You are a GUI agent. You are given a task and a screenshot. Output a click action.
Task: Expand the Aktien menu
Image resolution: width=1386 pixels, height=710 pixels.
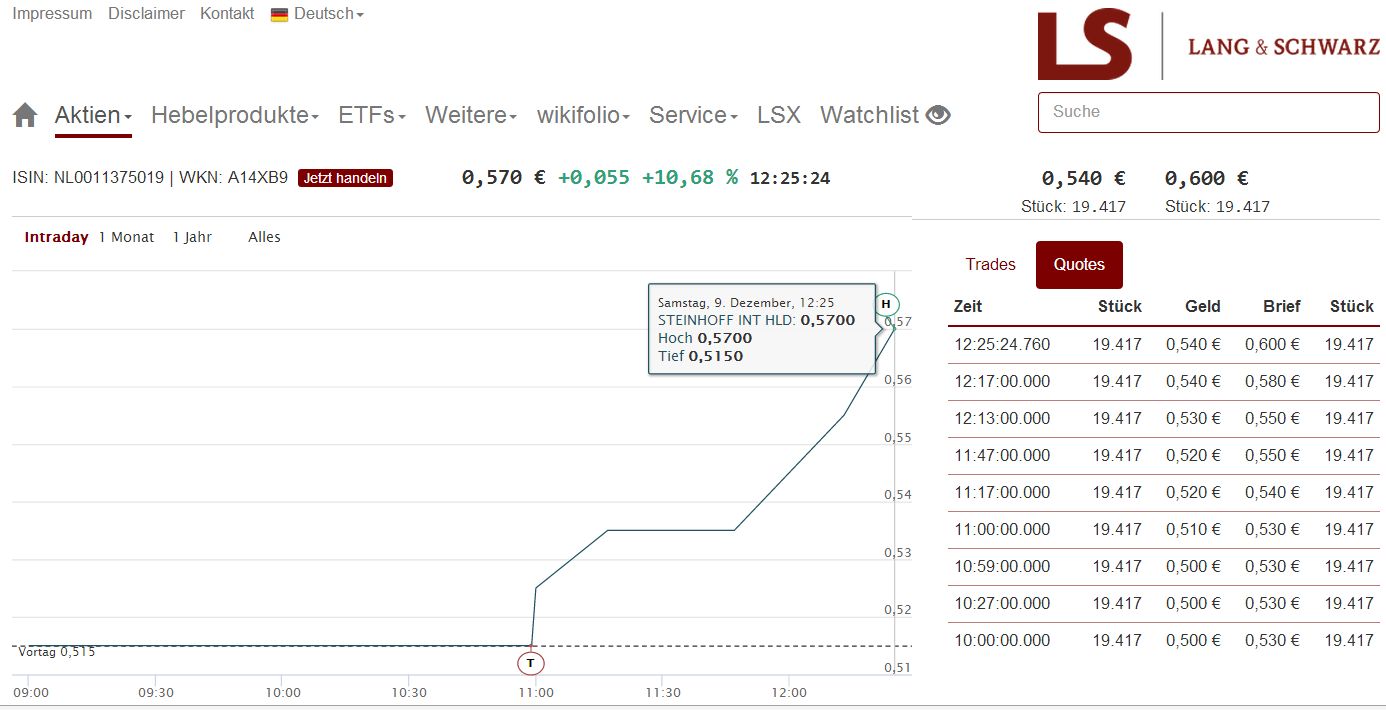tap(93, 116)
